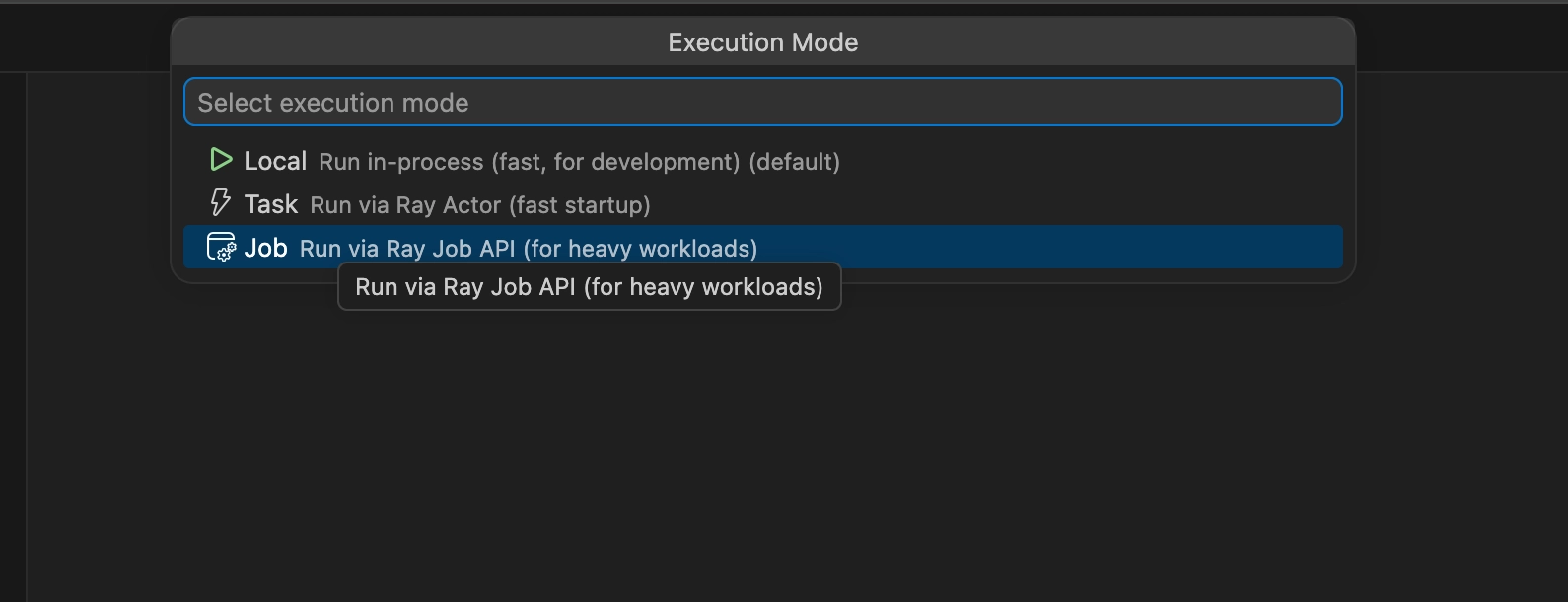
Task: Click the green play icon beside Local
Action: click(221, 160)
